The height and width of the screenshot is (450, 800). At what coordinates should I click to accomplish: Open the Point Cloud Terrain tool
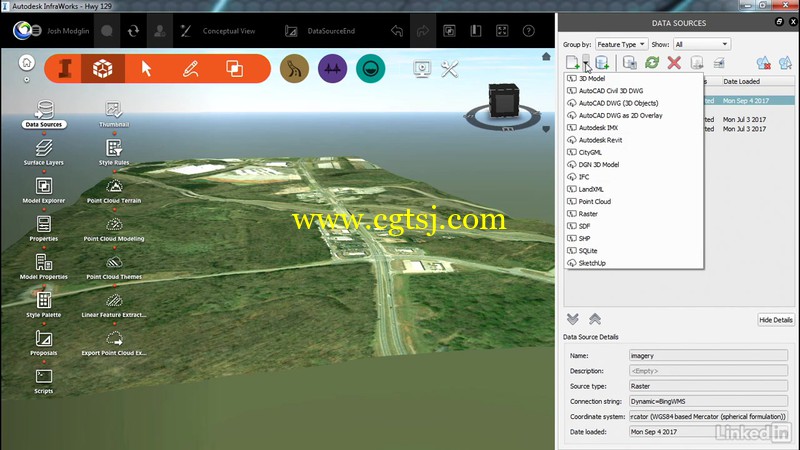point(114,190)
